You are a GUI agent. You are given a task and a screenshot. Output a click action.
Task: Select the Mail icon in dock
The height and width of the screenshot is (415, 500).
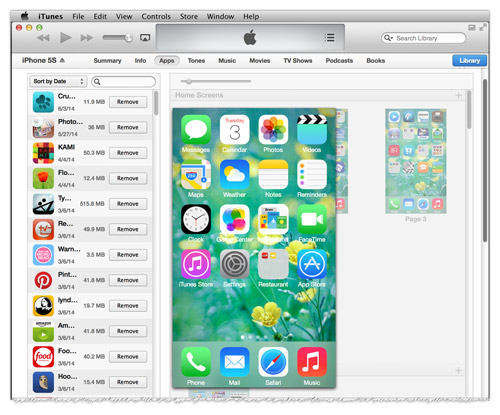235,362
